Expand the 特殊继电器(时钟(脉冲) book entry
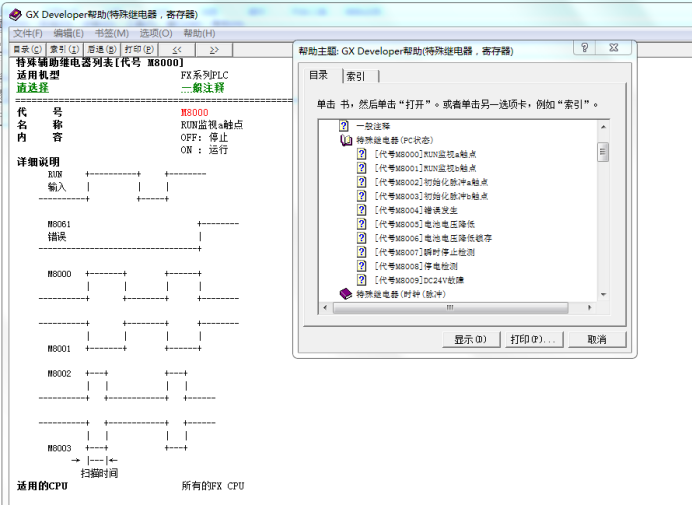Screen dimensions: 692x505 (401, 294)
